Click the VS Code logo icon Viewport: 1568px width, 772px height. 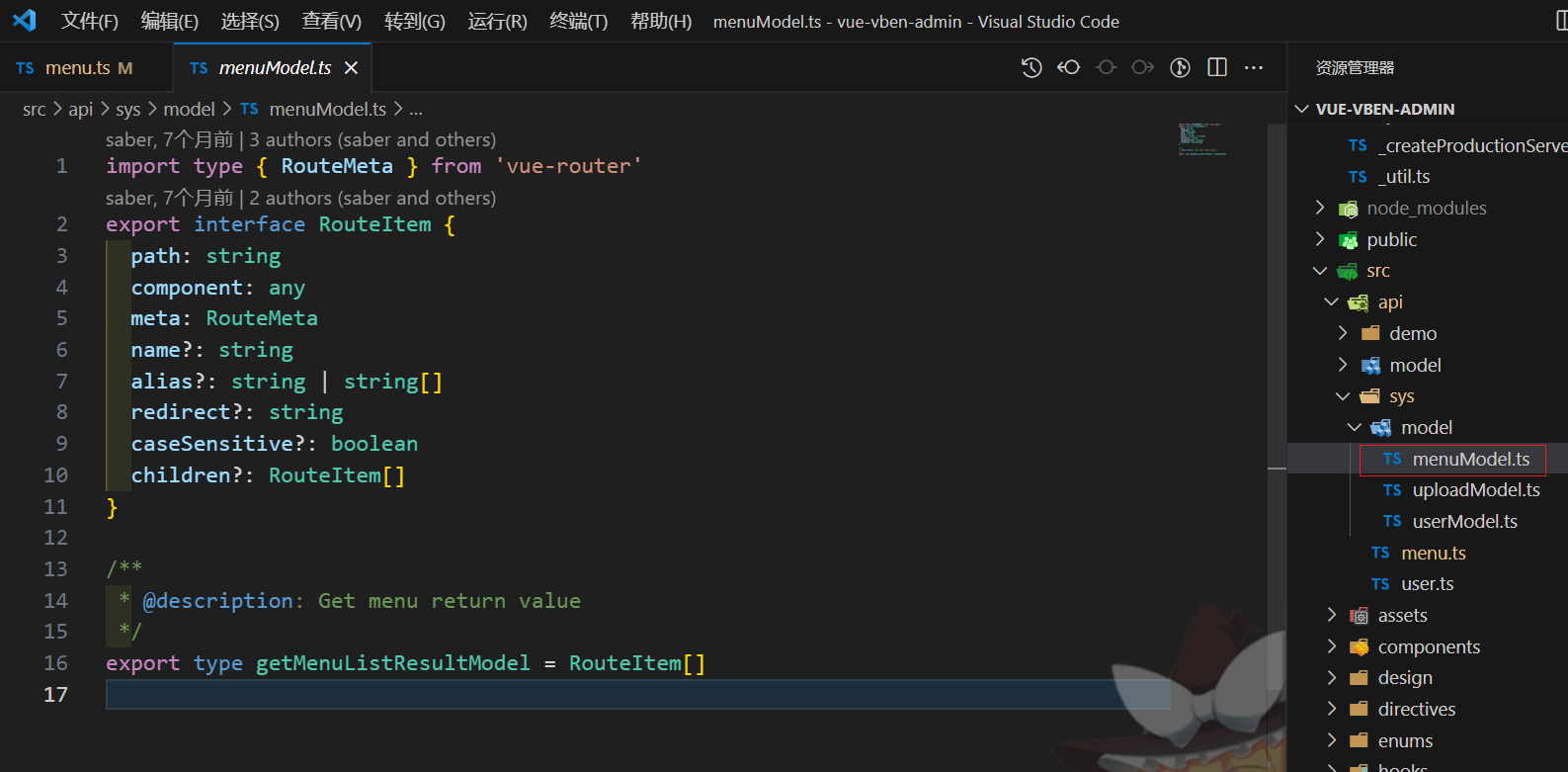click(25, 20)
